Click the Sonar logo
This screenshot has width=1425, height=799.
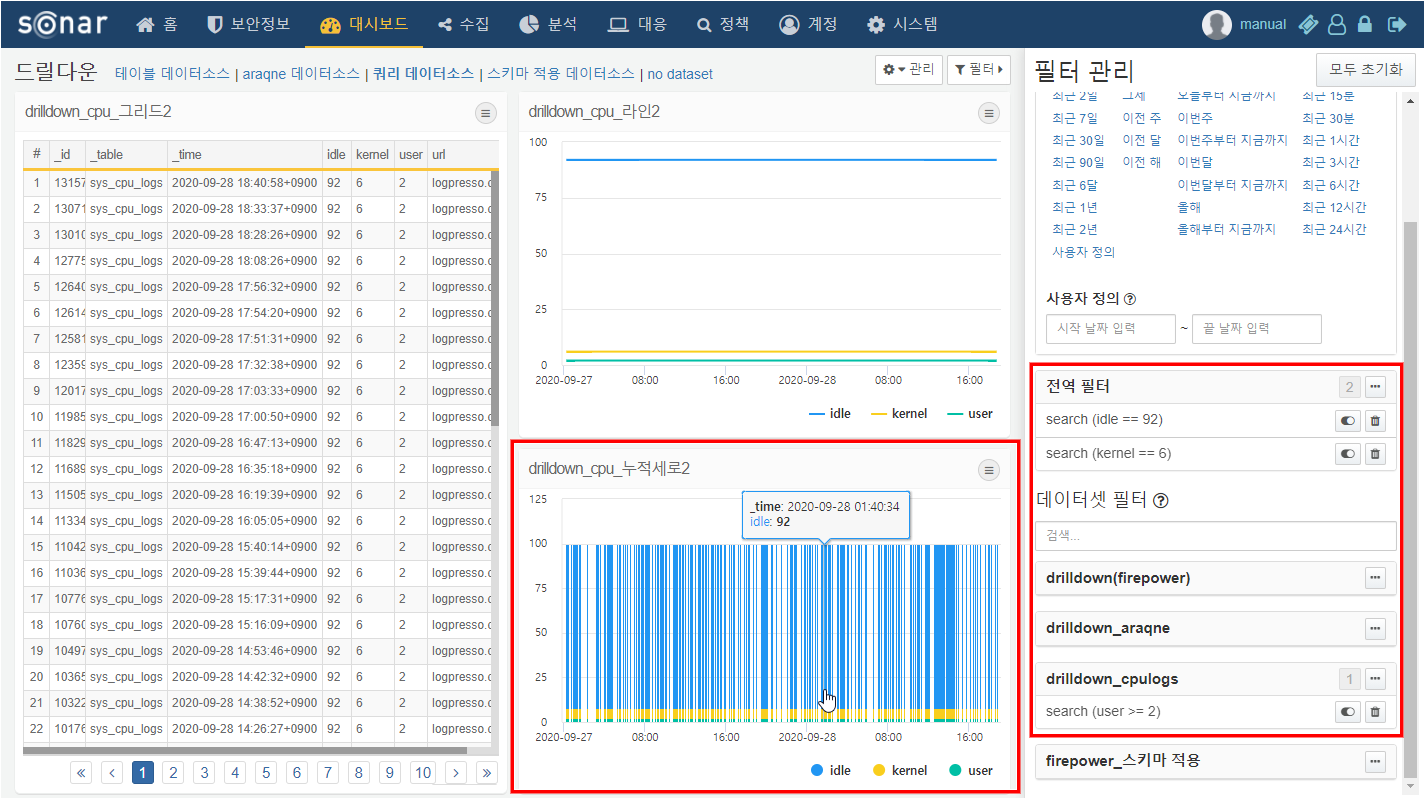coord(61,24)
